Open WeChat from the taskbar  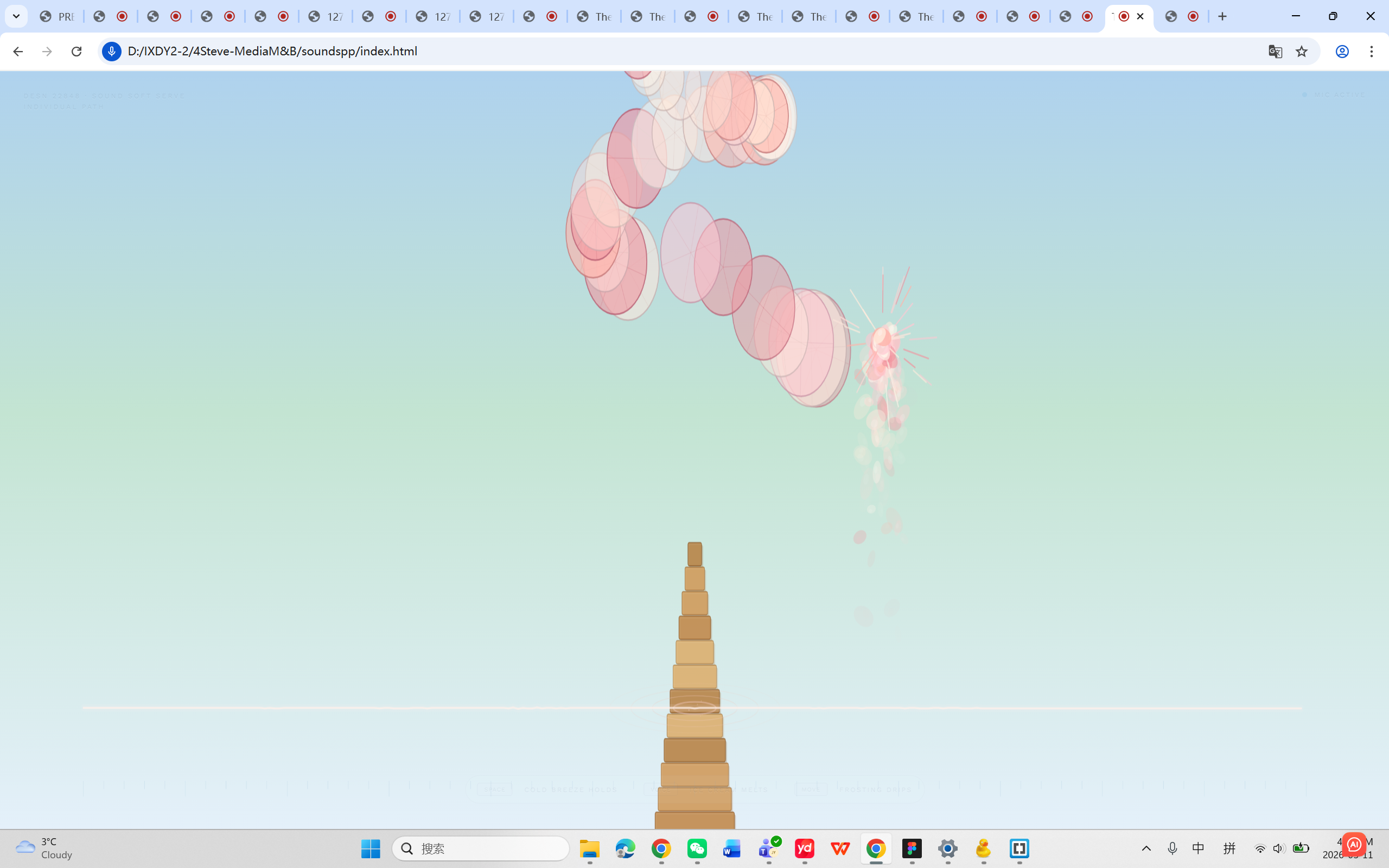pyautogui.click(x=697, y=848)
